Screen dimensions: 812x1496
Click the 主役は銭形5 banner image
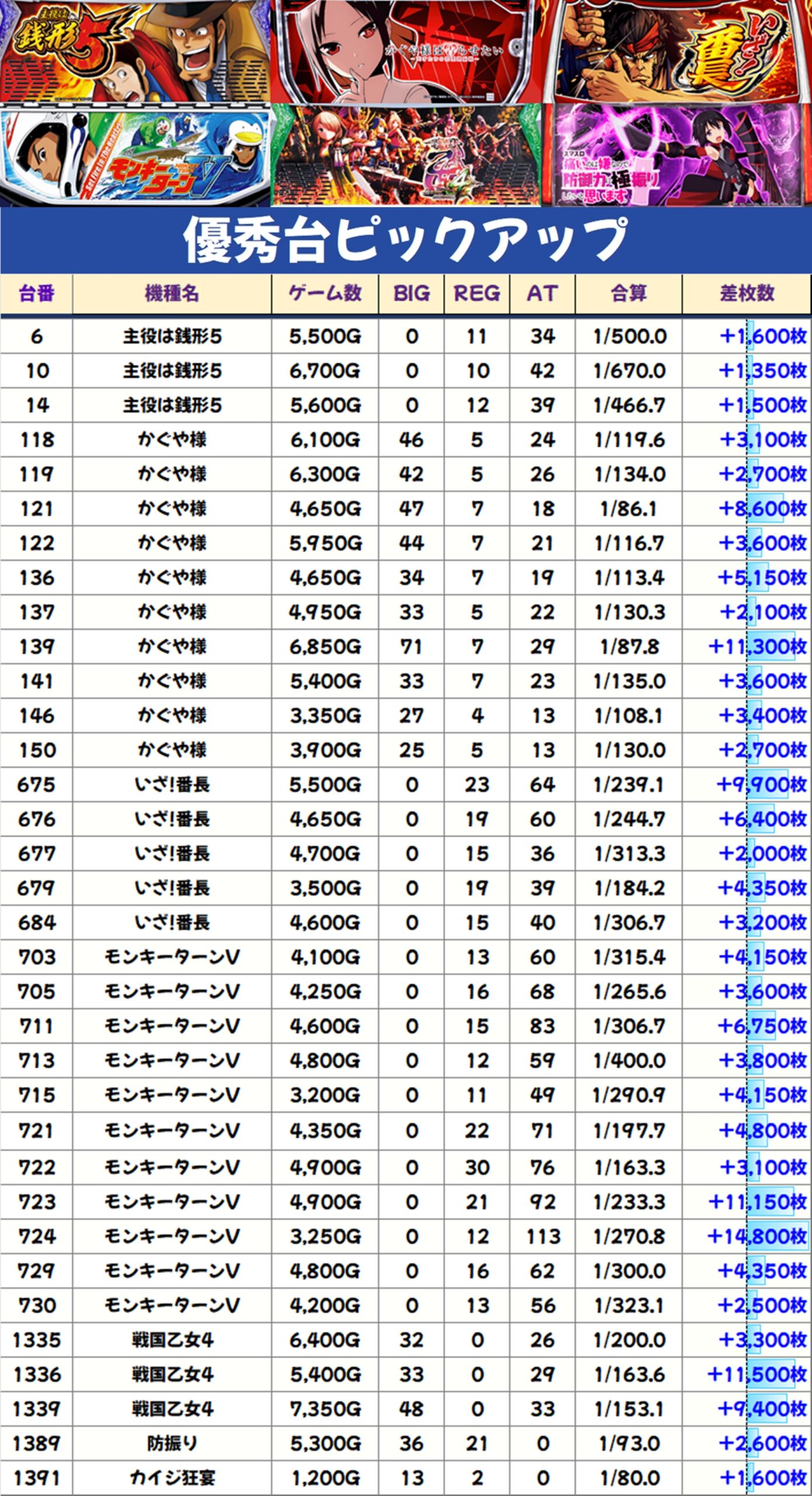pos(134,51)
